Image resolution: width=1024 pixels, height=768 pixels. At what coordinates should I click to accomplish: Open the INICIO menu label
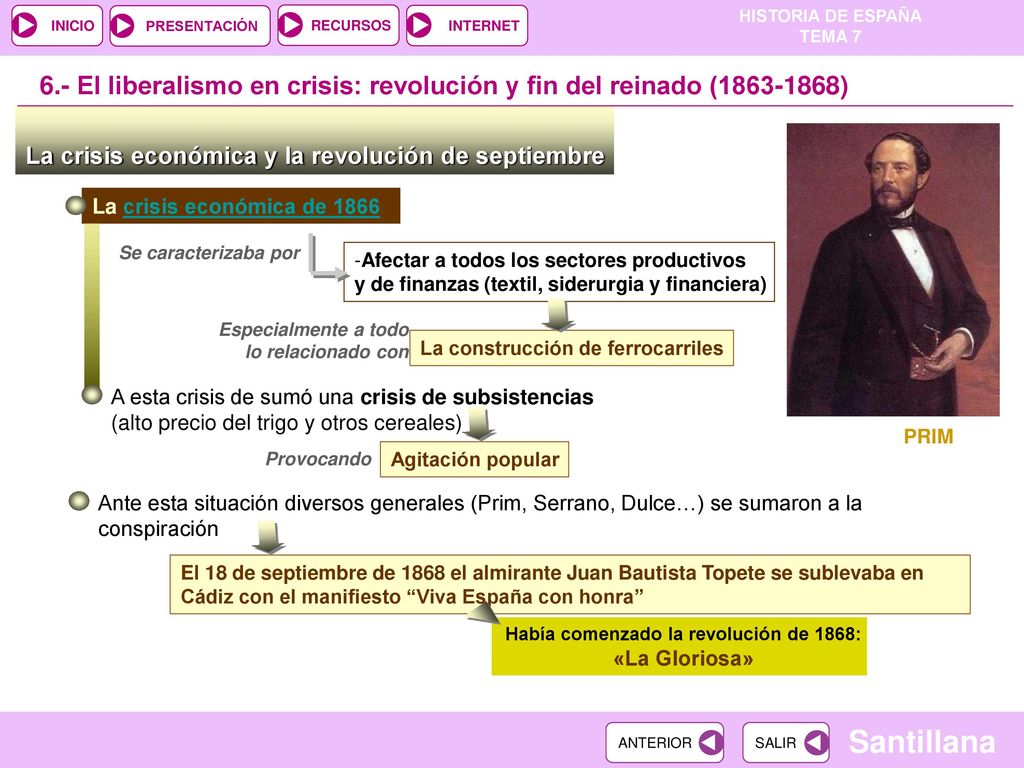coord(72,26)
